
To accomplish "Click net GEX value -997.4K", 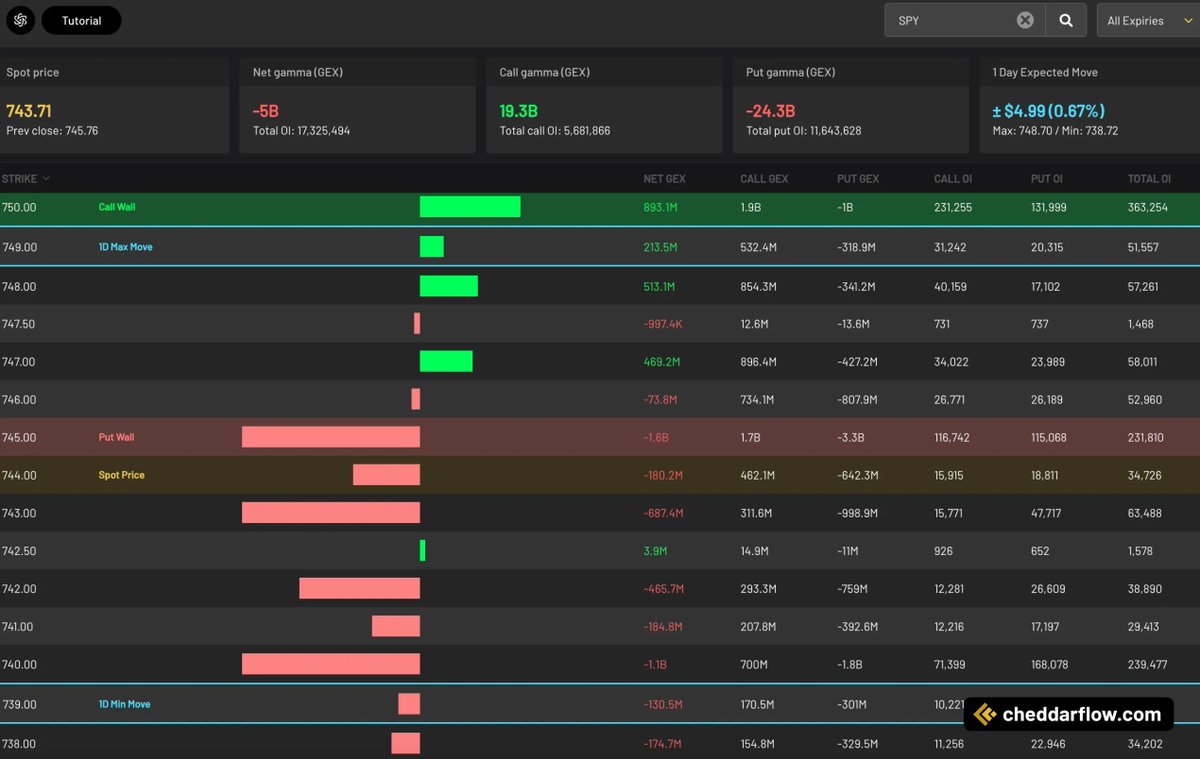I will click(662, 324).
